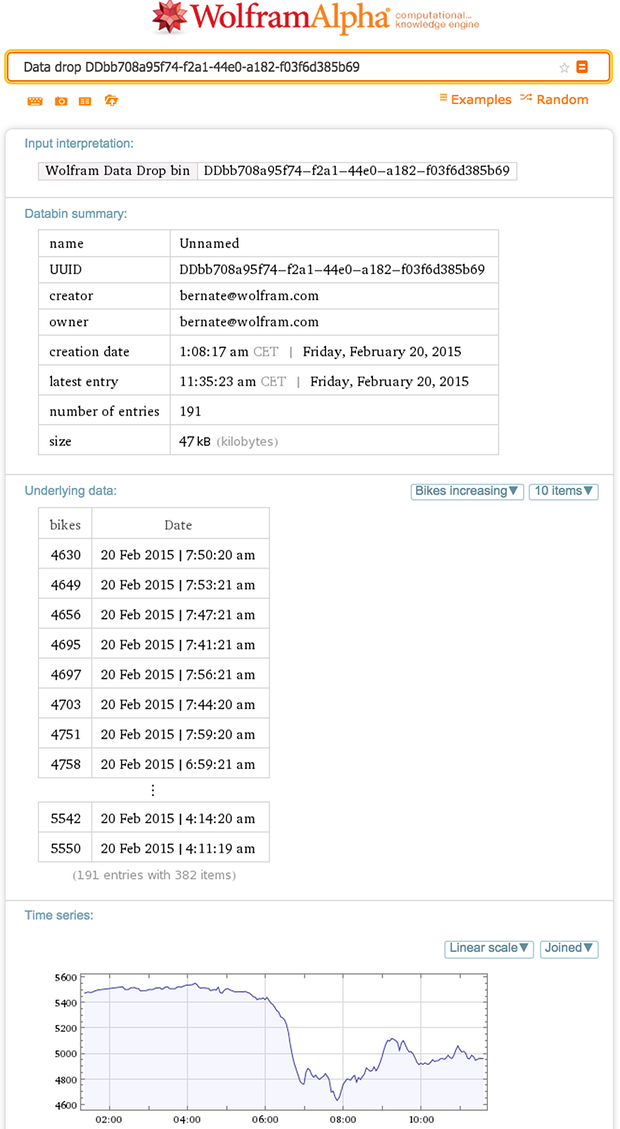Open the Linear scale dropdown
The image size is (620, 1129).
tap(488, 948)
